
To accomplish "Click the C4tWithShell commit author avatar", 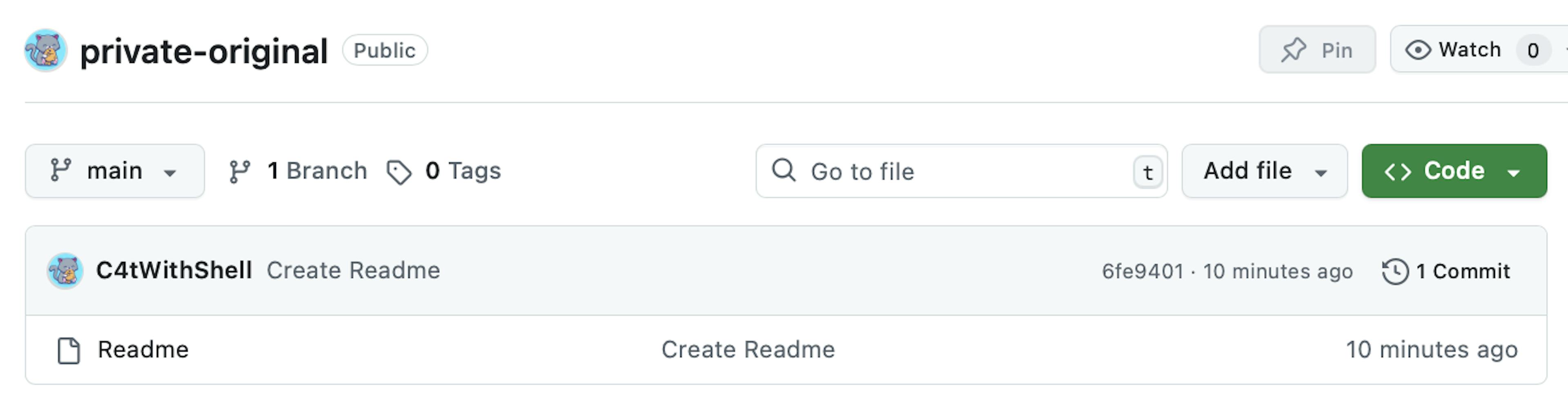I will (65, 270).
